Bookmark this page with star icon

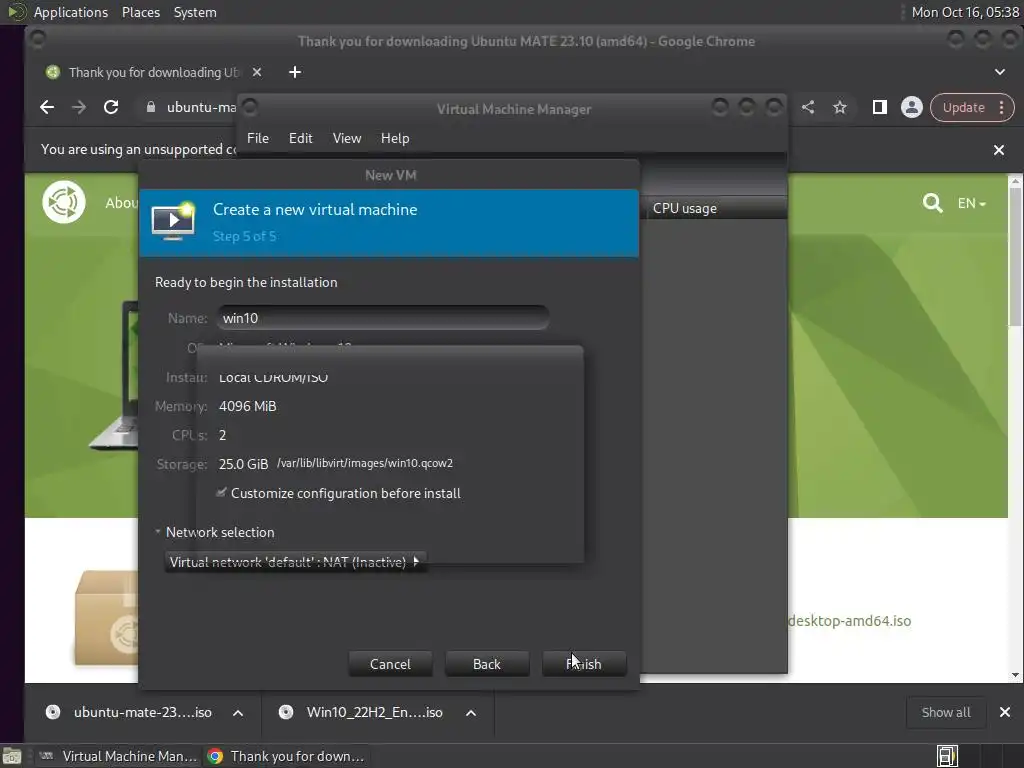point(840,107)
